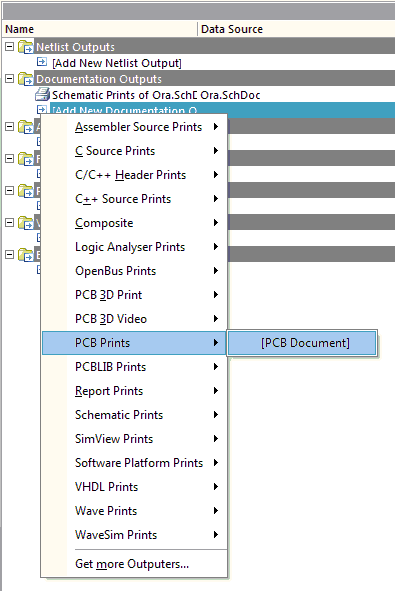Click submenu arrow beside WaveSim Prints
This screenshot has width=395, height=591.
point(216,534)
